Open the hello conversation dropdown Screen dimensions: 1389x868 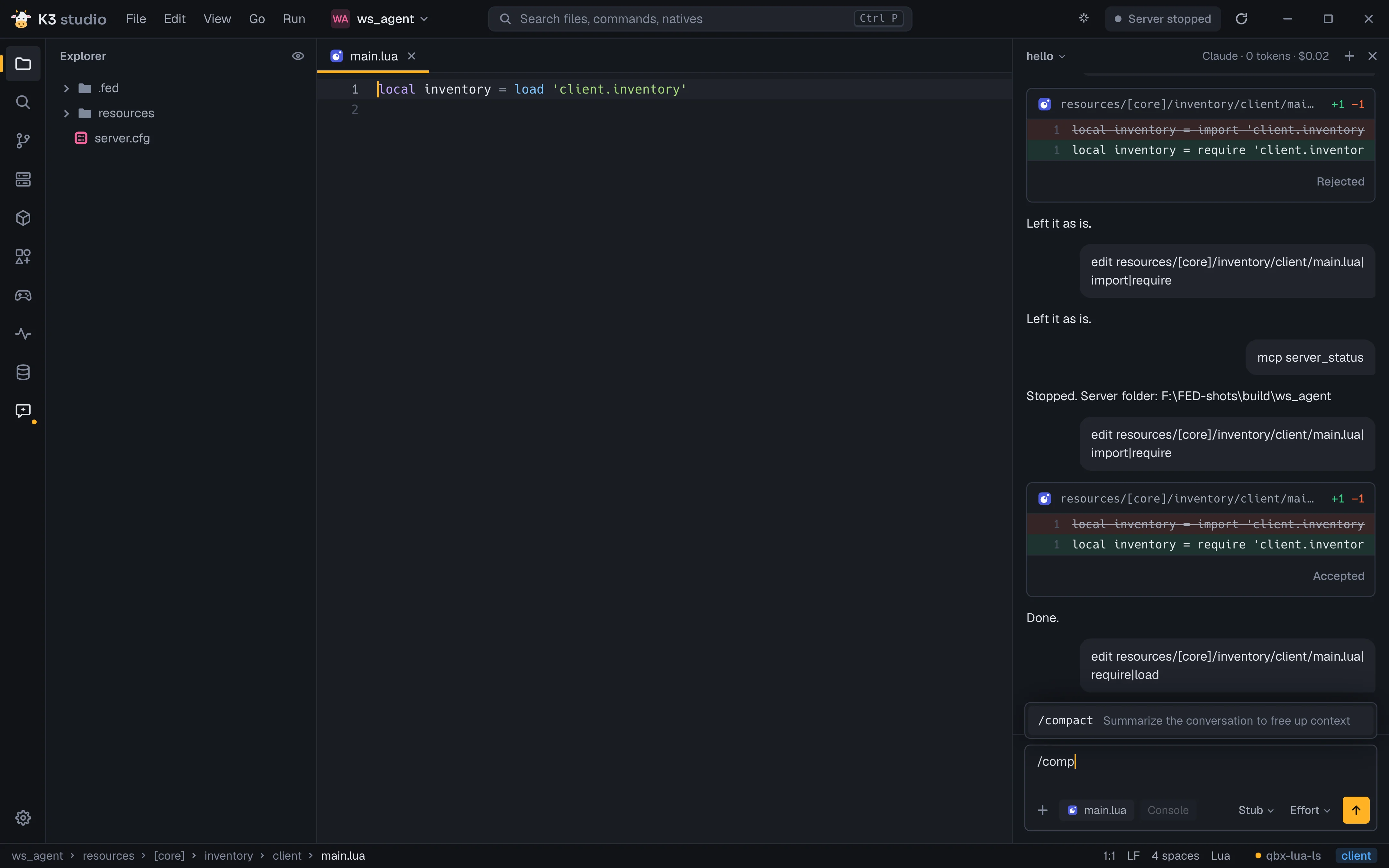pyautogui.click(x=1046, y=56)
